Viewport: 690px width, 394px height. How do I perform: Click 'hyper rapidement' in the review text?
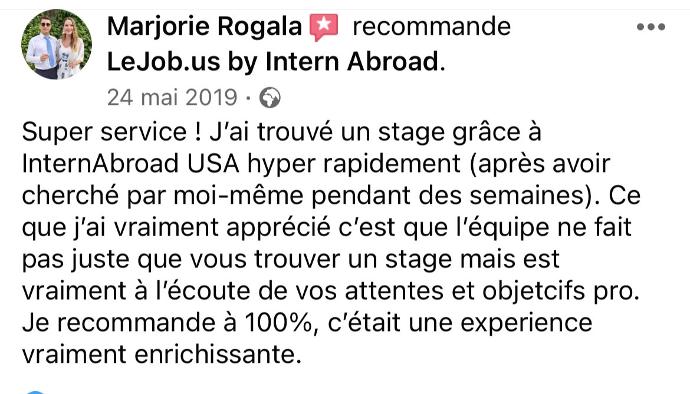point(354,165)
